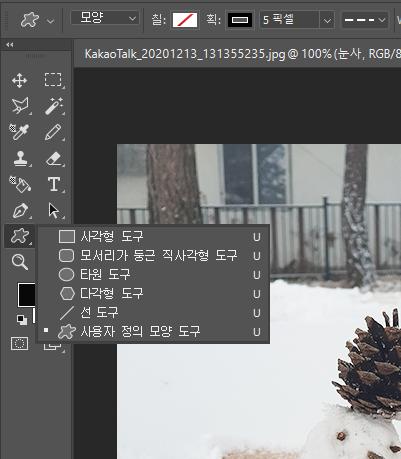
Task: Select the Eraser tool
Action: click(54, 159)
